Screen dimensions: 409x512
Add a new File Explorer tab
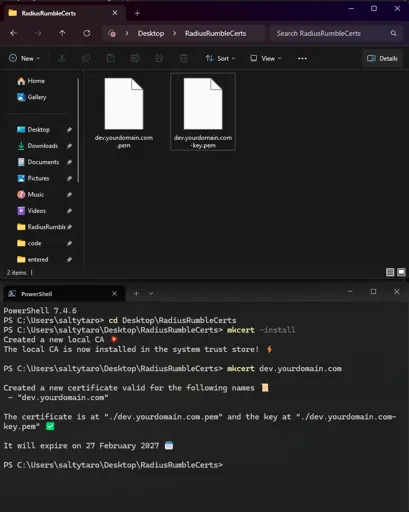point(137,13)
